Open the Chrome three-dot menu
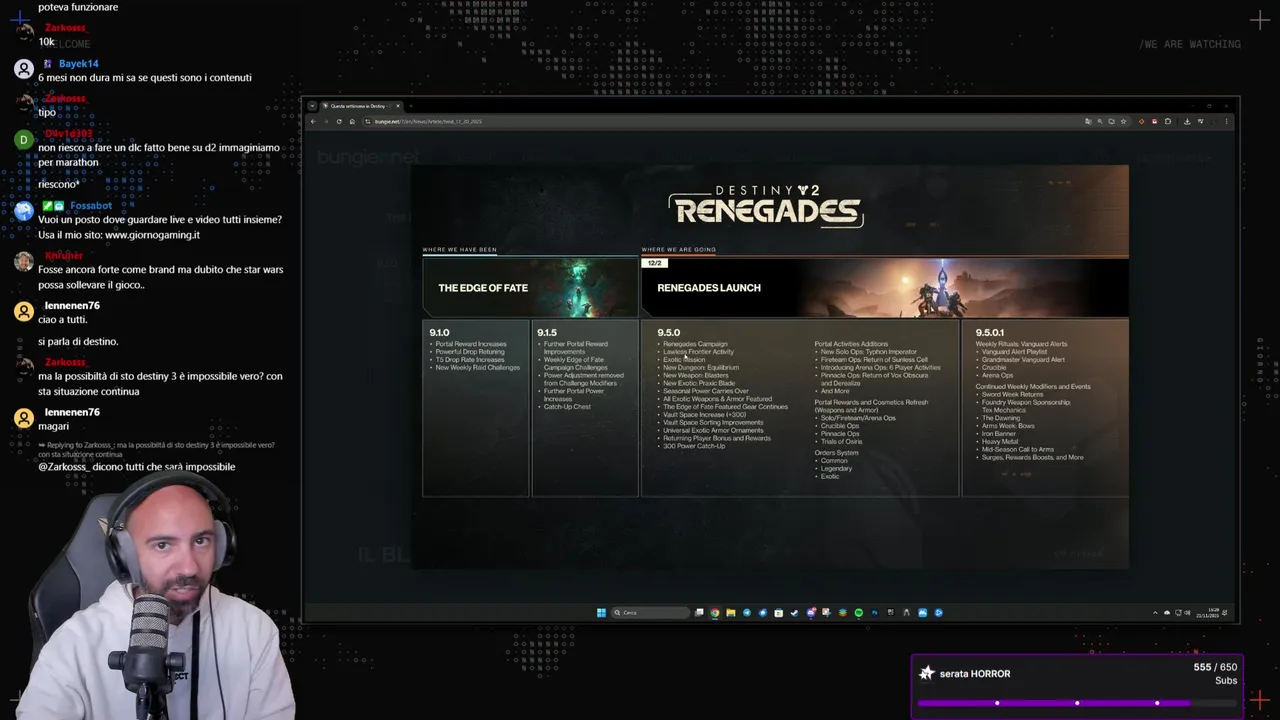The height and width of the screenshot is (720, 1280). click(1226, 121)
